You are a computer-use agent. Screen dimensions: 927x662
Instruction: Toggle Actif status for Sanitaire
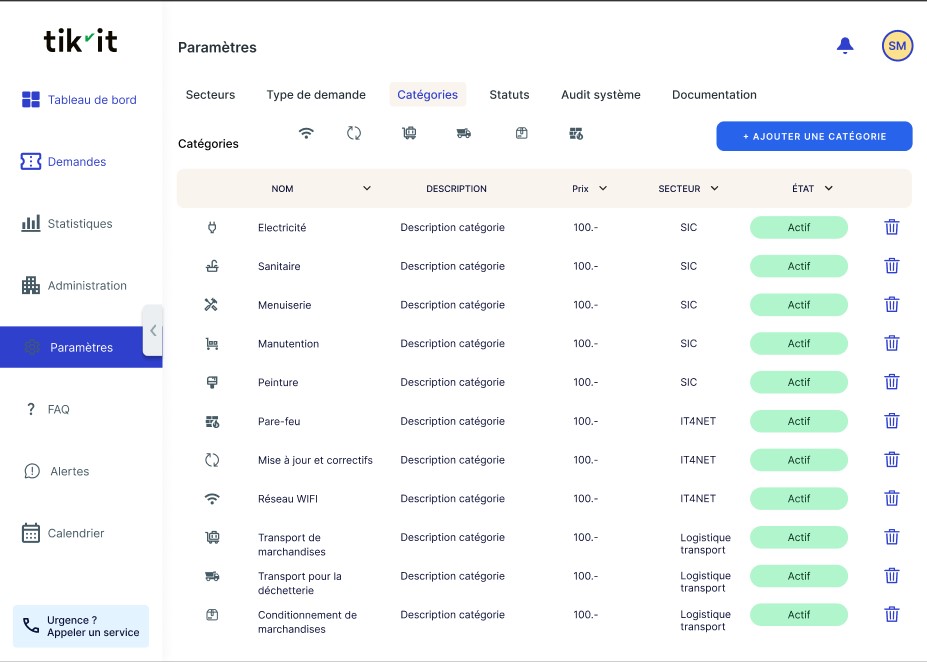(798, 266)
